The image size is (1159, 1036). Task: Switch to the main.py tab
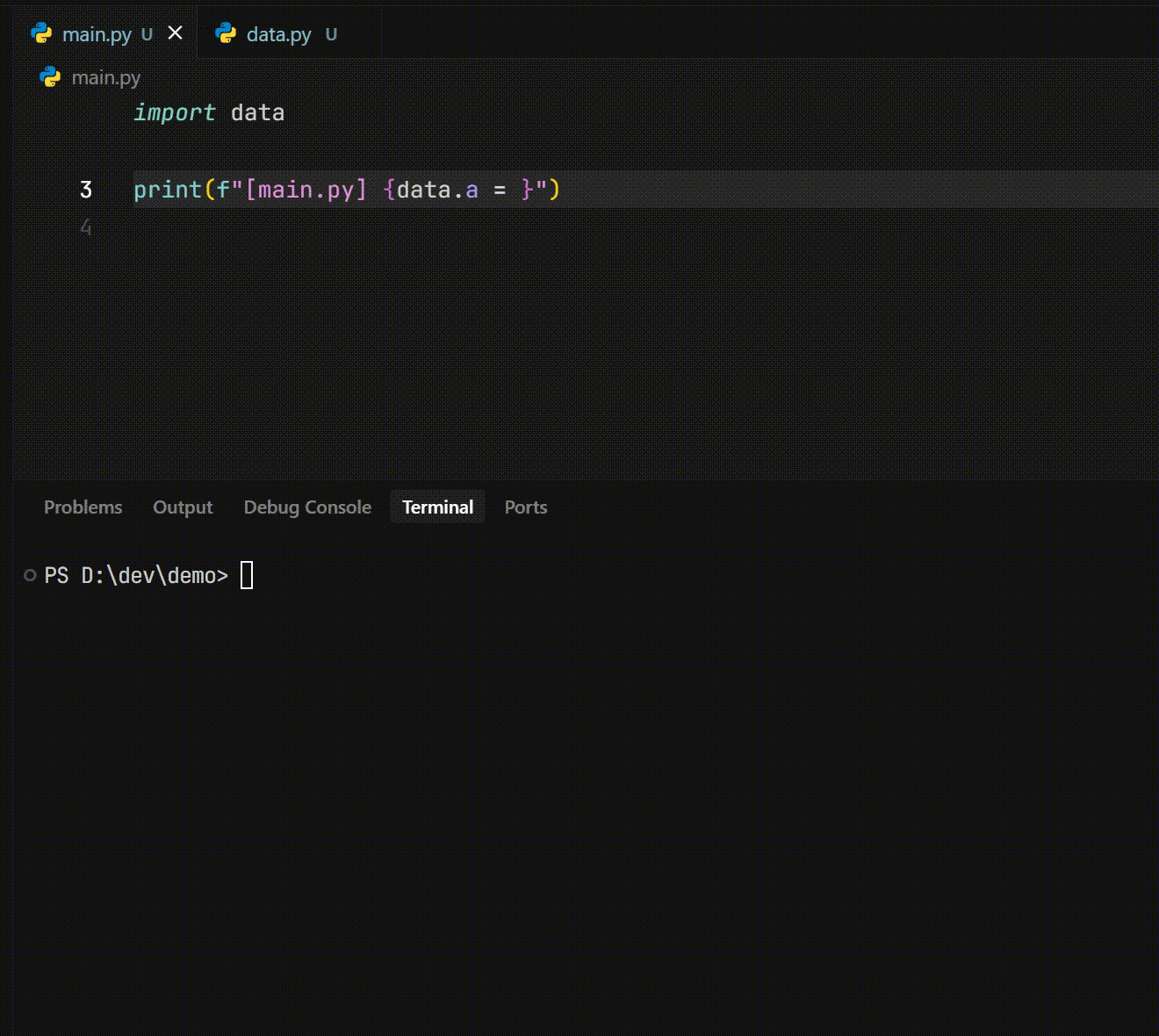tap(97, 34)
